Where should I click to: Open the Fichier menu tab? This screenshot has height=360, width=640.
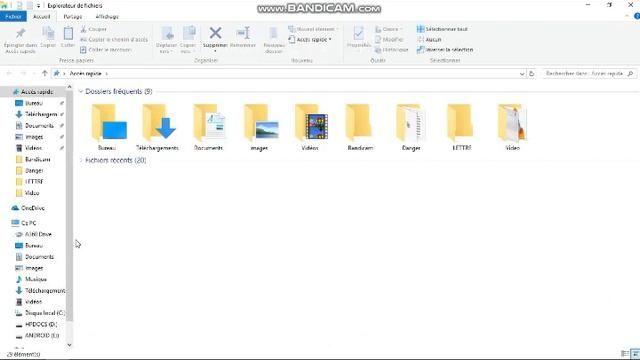[13, 16]
